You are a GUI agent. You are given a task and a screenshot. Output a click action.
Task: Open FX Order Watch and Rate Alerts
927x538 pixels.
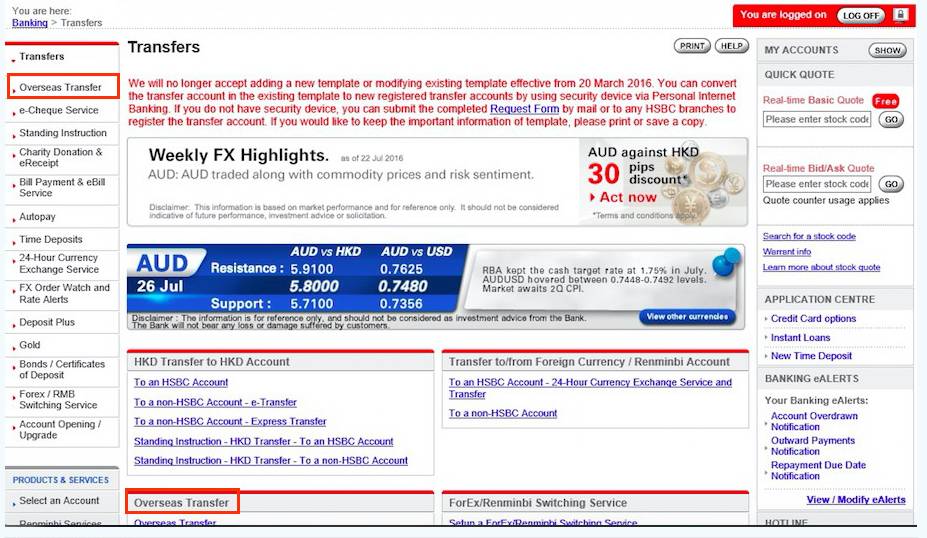point(64,294)
